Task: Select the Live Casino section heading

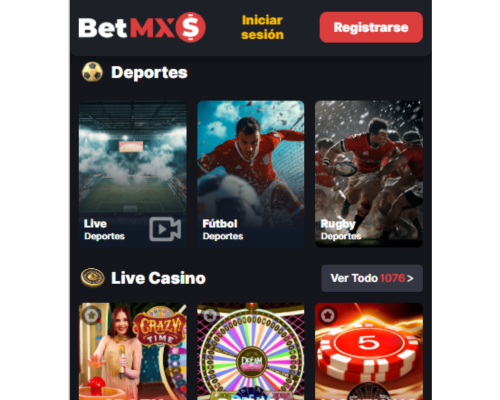Action: 158,278
